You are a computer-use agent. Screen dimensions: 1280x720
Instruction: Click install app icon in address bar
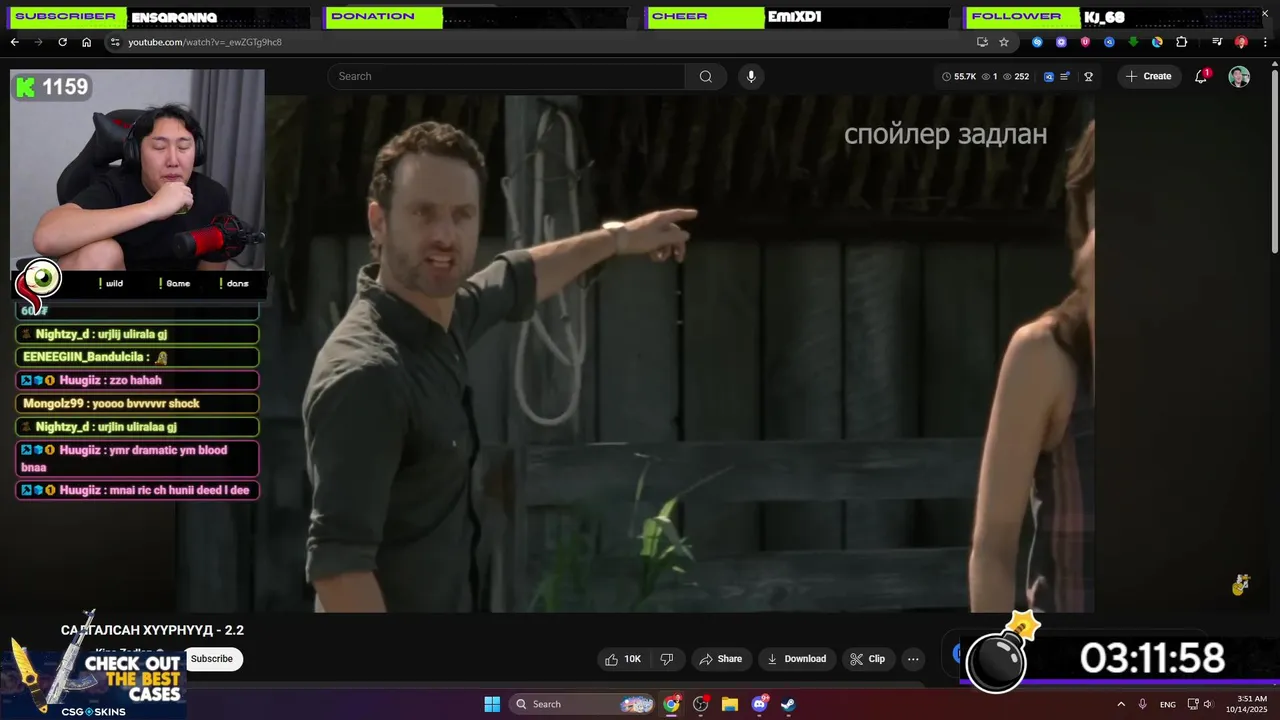point(982,42)
